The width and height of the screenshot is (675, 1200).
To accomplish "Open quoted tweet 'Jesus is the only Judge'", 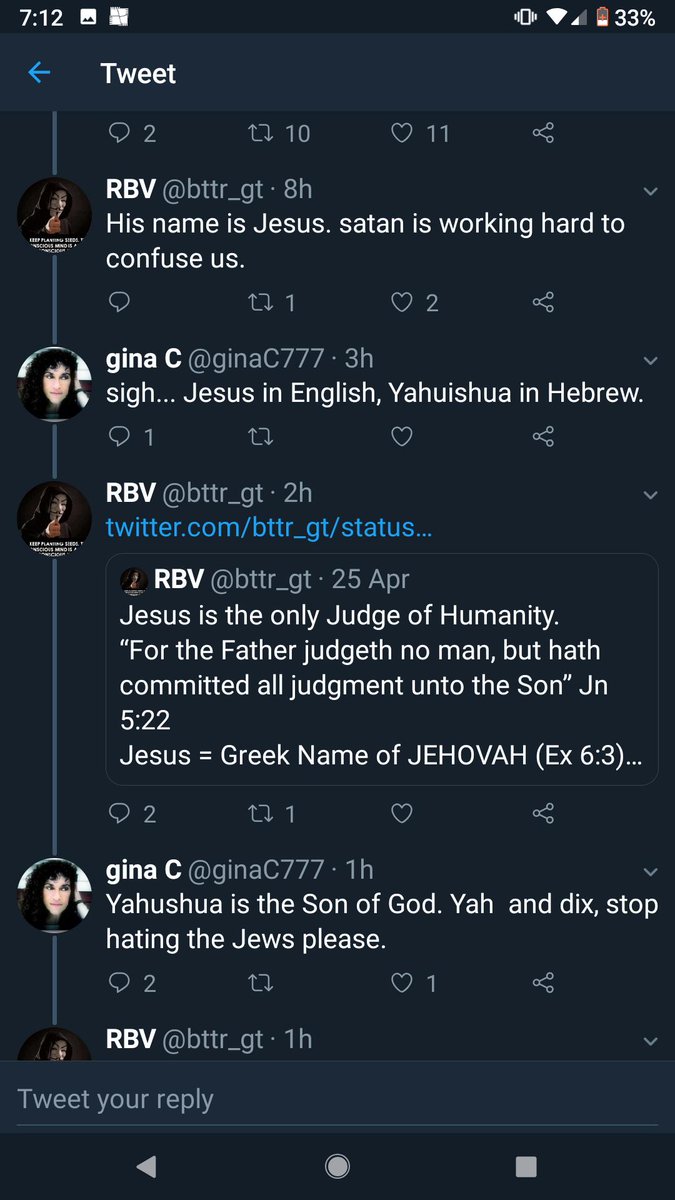I will point(381,668).
